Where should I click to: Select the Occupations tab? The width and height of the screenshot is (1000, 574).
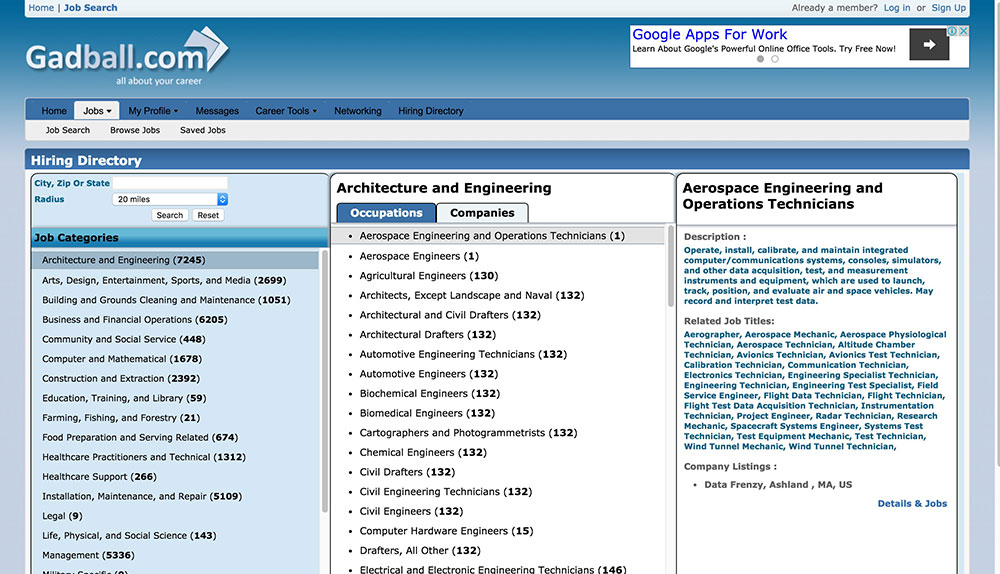point(386,213)
